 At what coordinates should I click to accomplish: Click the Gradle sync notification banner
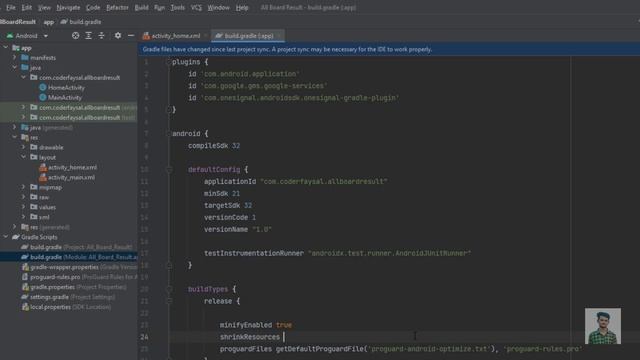click(x=389, y=49)
